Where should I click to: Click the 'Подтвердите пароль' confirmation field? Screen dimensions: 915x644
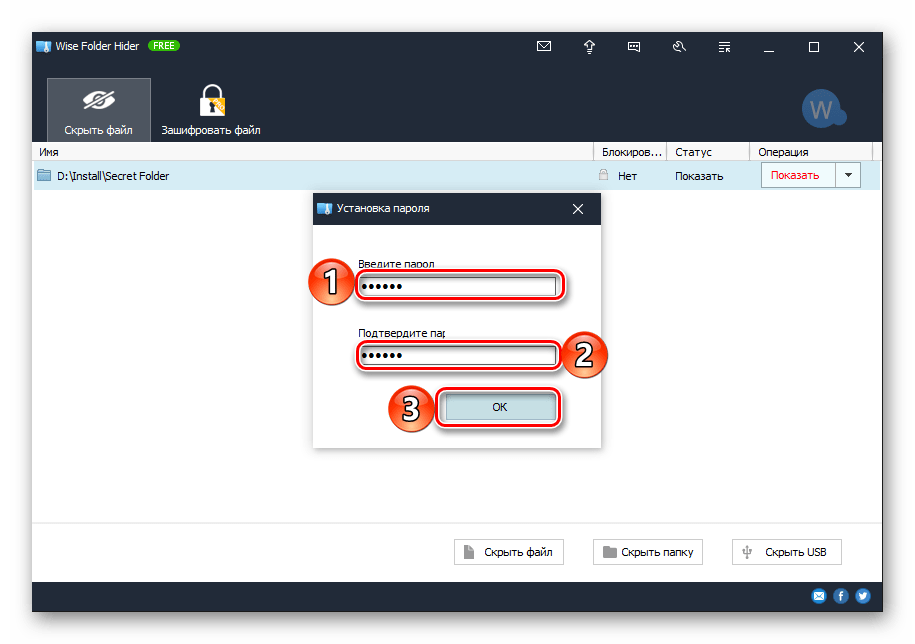pyautogui.click(x=456, y=356)
